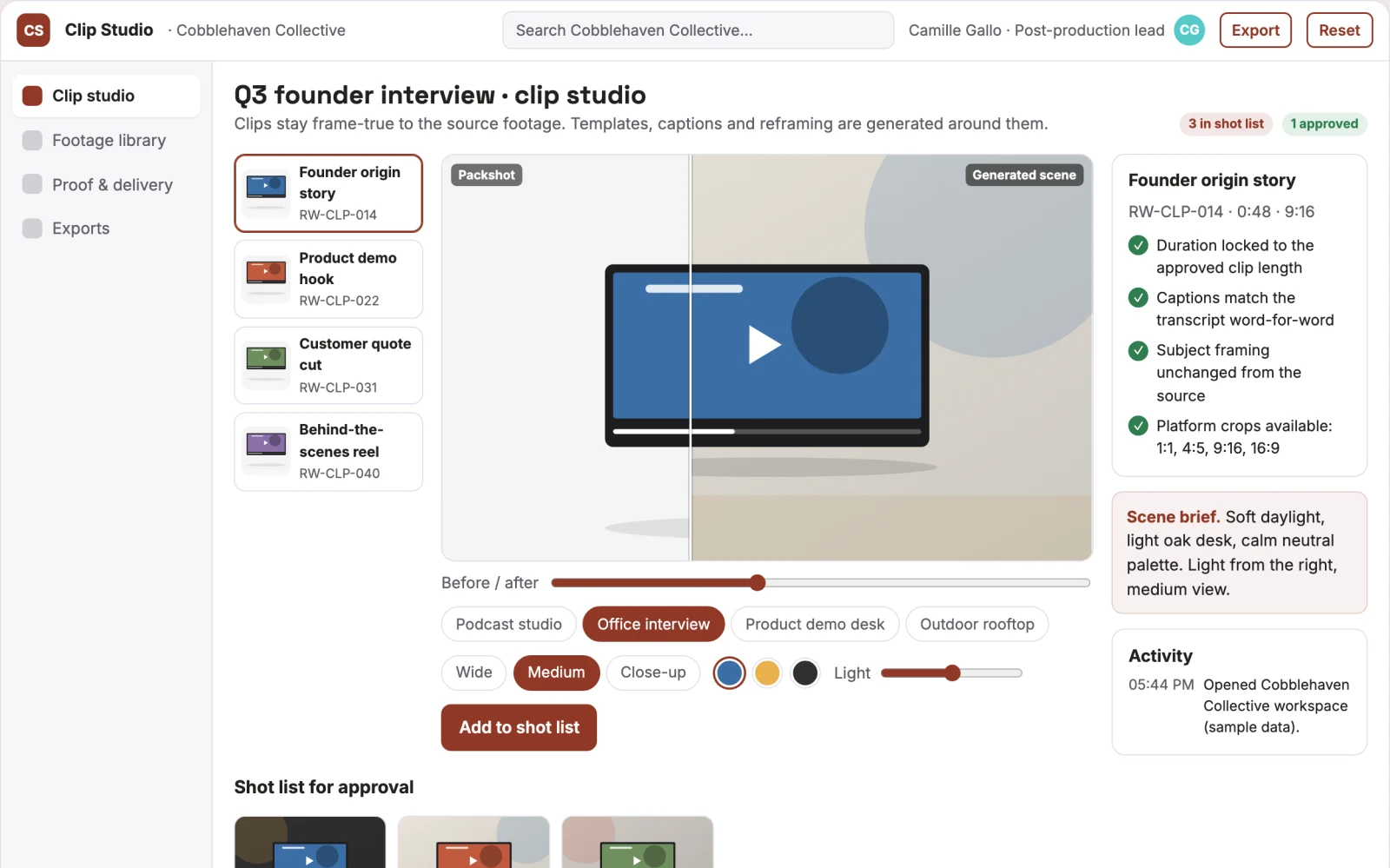Click the Before / after slider handle

(758, 582)
